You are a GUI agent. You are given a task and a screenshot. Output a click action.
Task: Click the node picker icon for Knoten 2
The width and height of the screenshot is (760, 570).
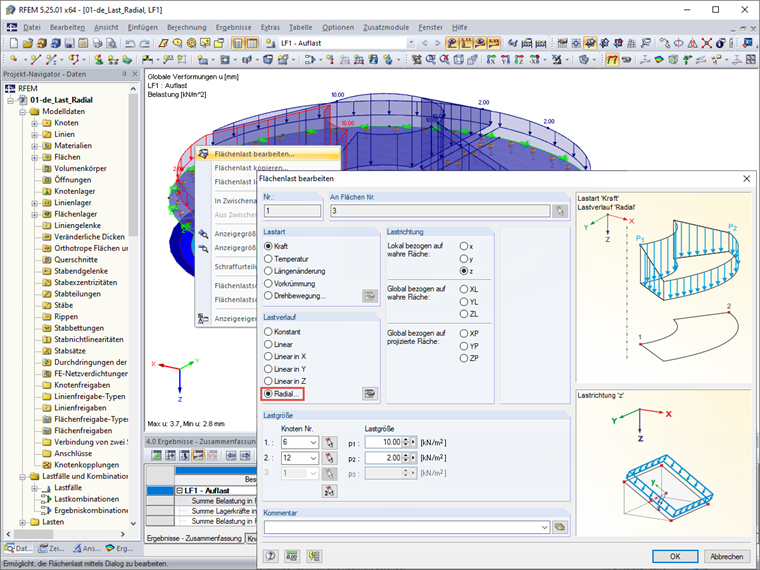point(329,457)
